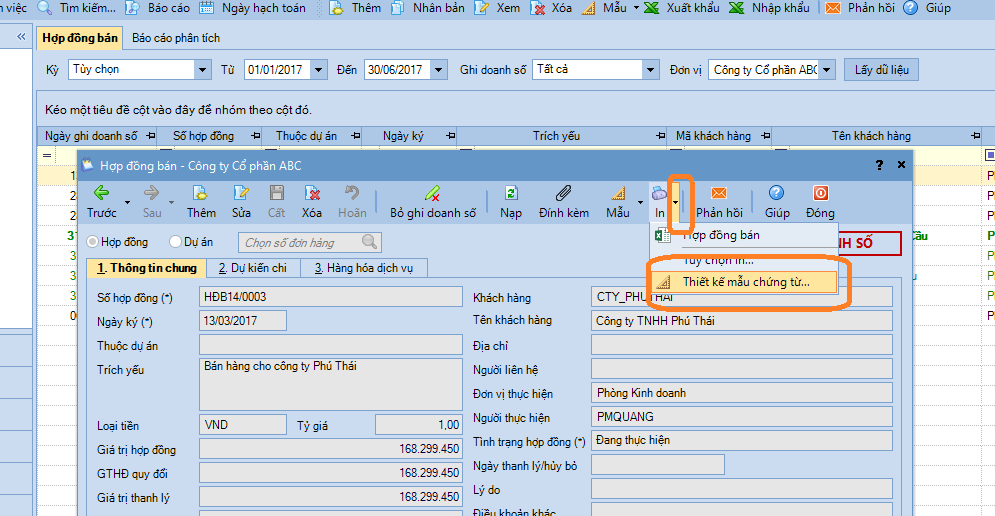Open the 1. Thông tin chung tab
The height and width of the screenshot is (516, 995).
pyautogui.click(x=147, y=268)
